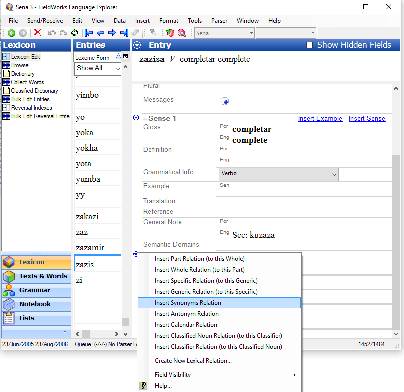Click the grayed link icon in toolbar
This screenshot has height=392, width=404.
point(135,33)
